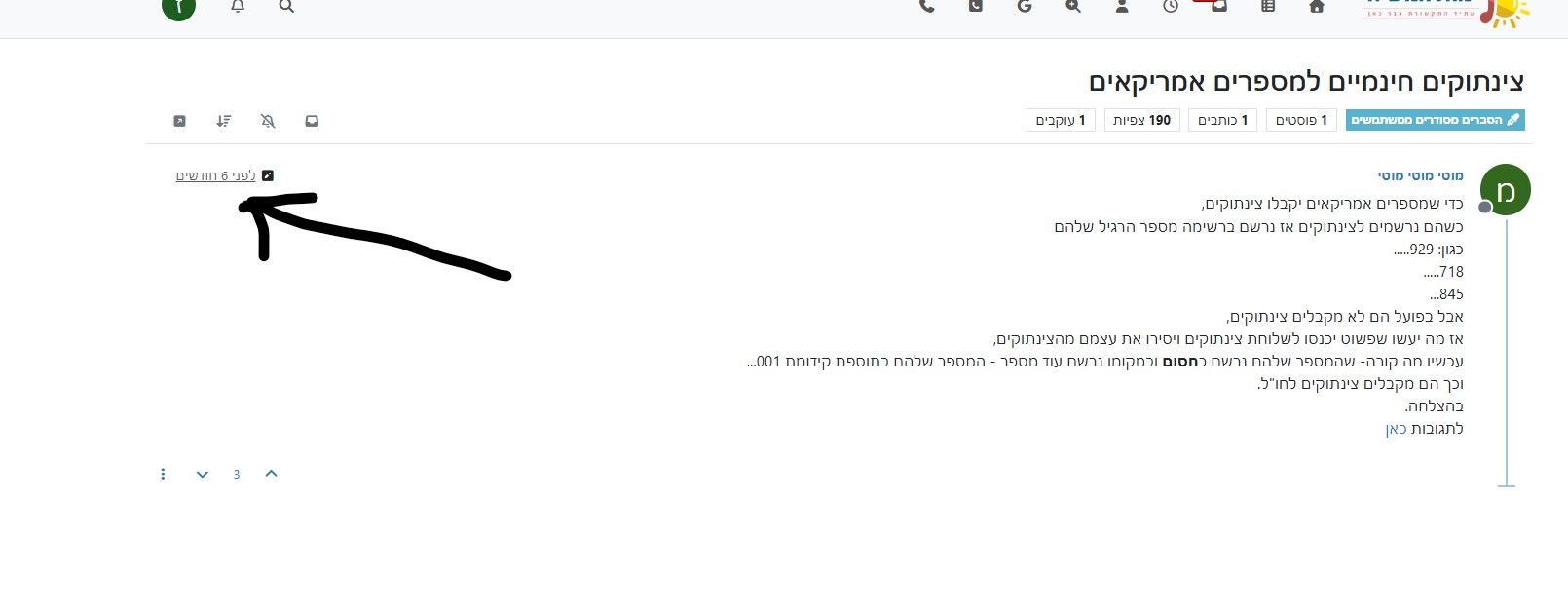Image resolution: width=1568 pixels, height=616 pixels.
Task: Click the search magnifier near avatar
Action: tap(286, 6)
